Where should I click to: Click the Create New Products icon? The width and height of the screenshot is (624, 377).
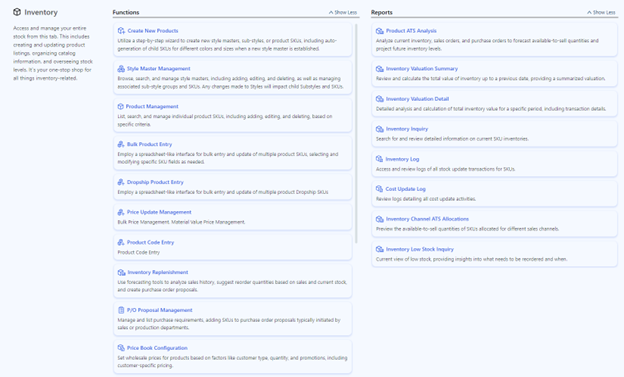pyautogui.click(x=121, y=31)
